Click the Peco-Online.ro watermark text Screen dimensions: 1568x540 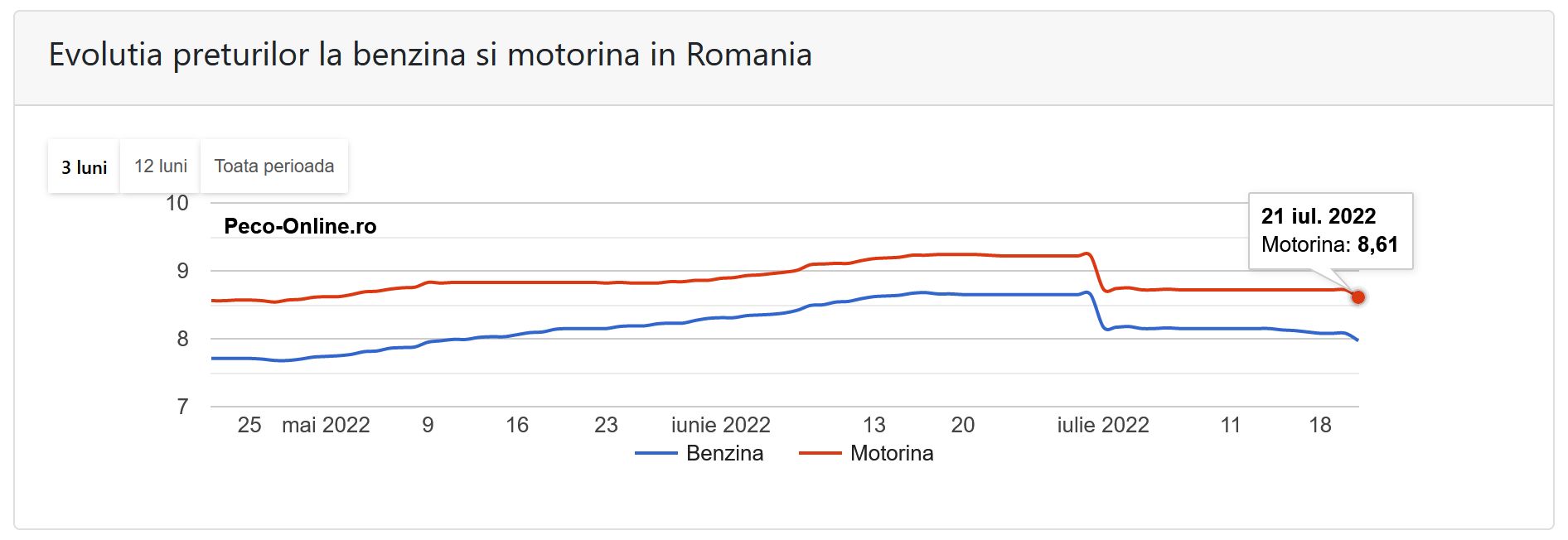click(300, 226)
